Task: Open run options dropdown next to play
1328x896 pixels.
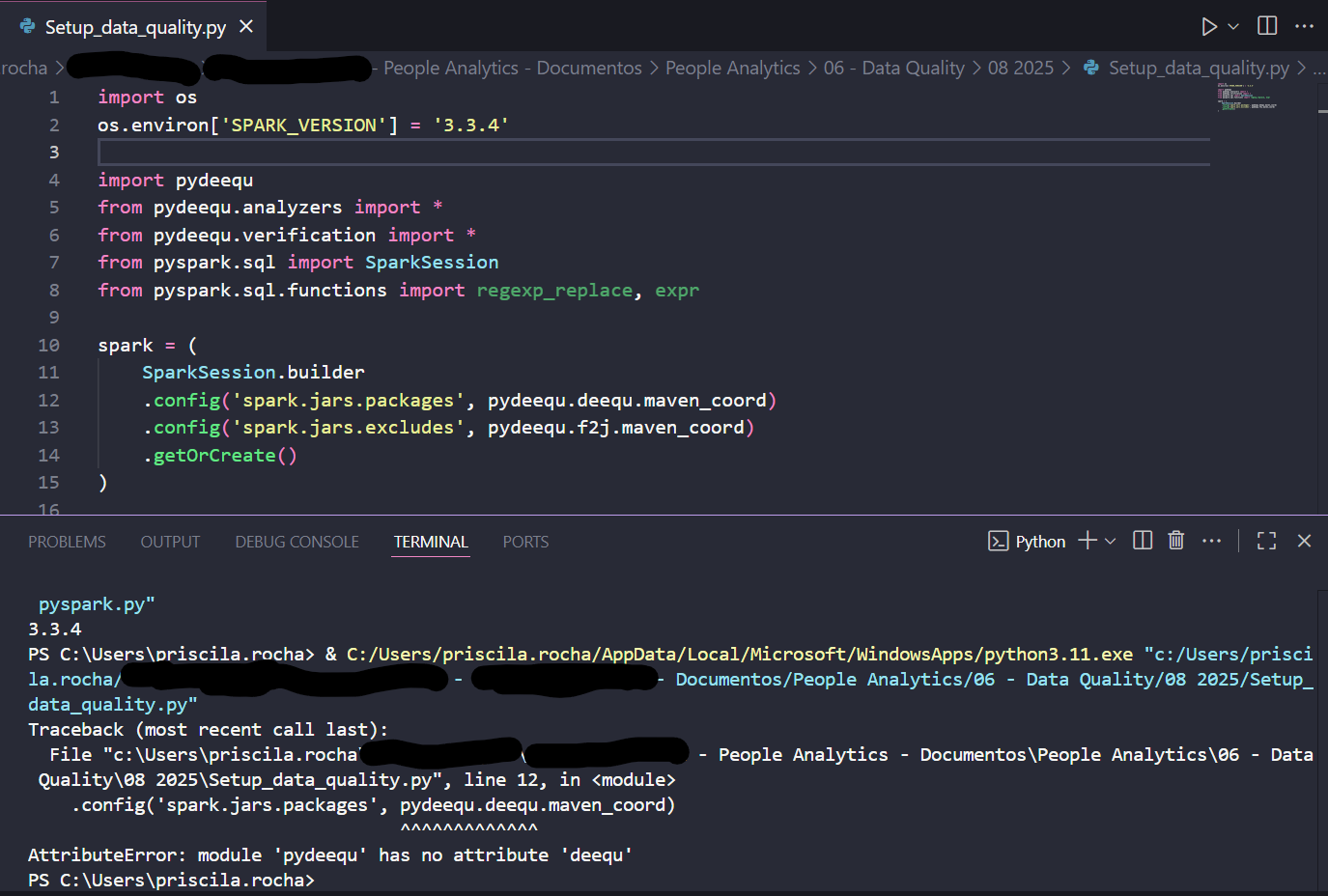Action: coord(1233,27)
